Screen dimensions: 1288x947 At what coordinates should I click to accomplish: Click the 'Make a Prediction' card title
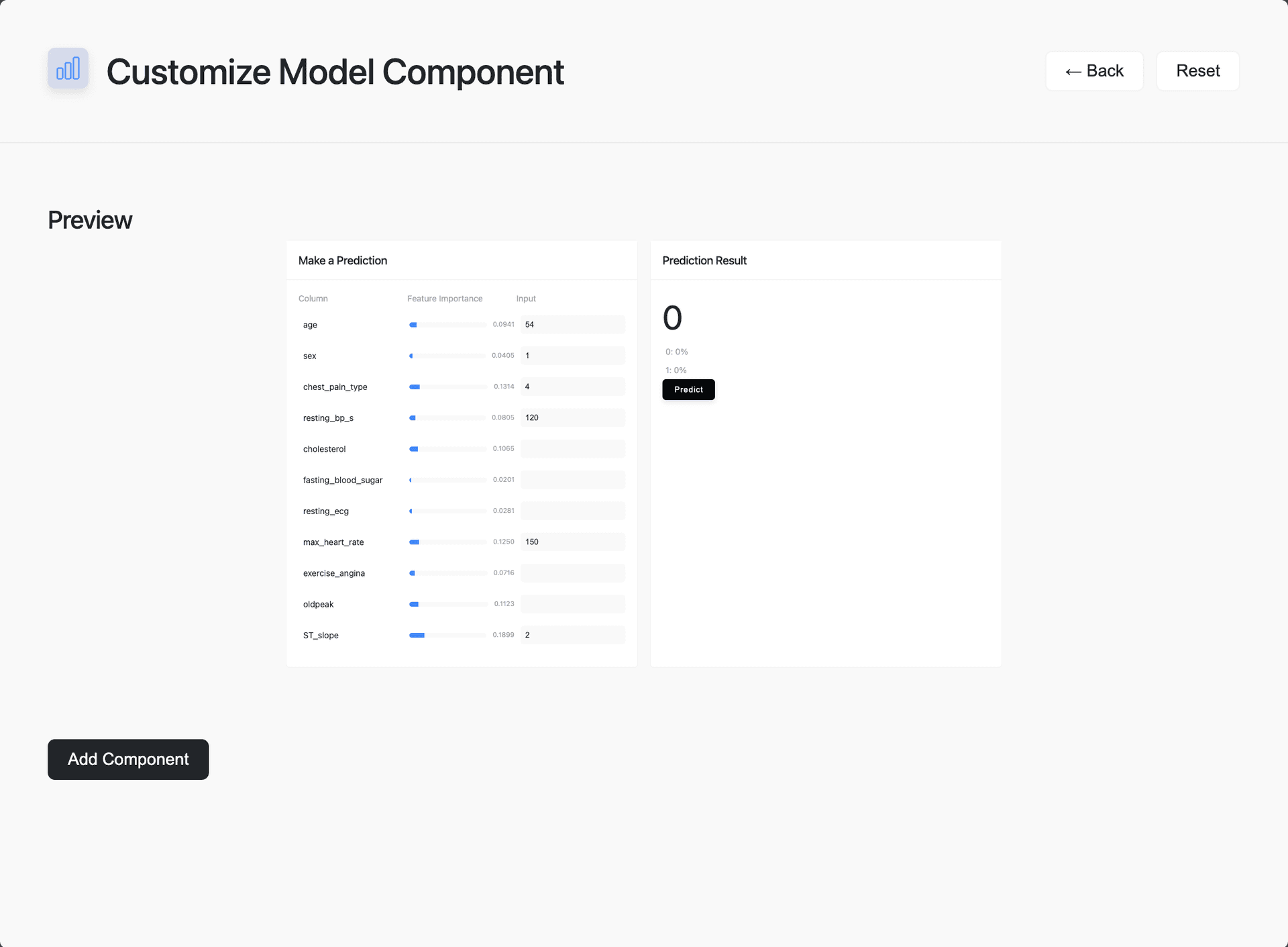343,260
